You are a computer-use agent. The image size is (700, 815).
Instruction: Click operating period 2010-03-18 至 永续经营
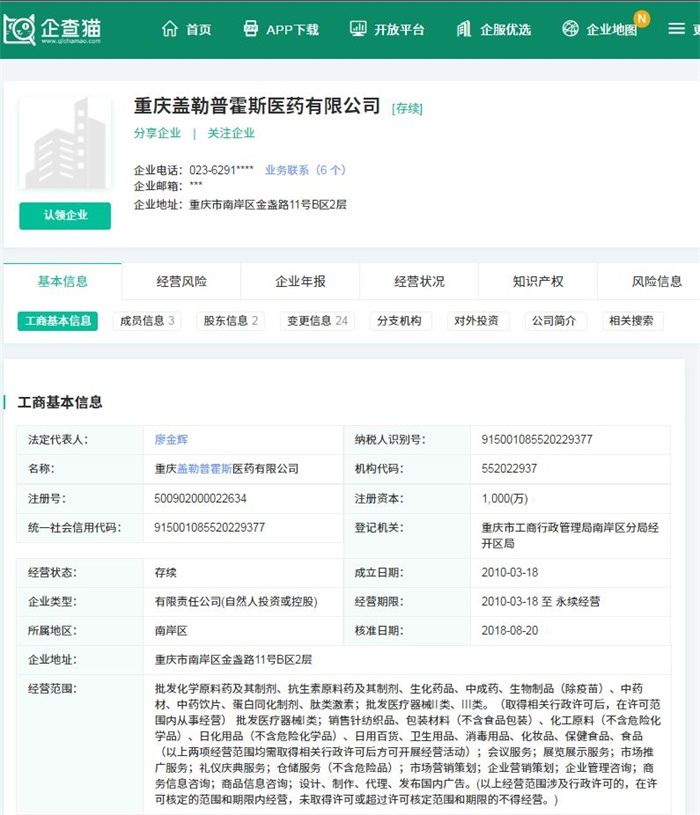[540, 601]
